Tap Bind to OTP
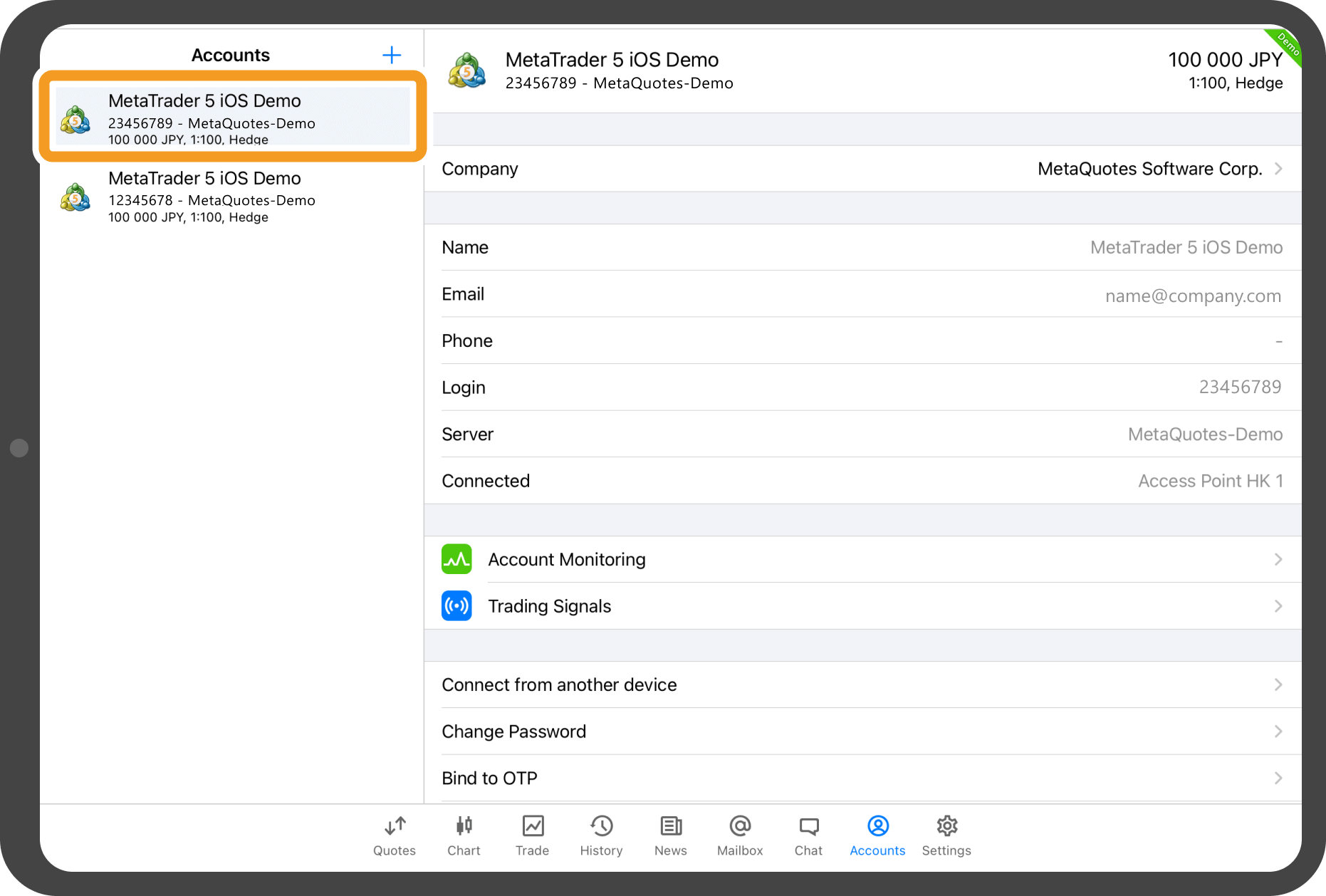 (862, 778)
